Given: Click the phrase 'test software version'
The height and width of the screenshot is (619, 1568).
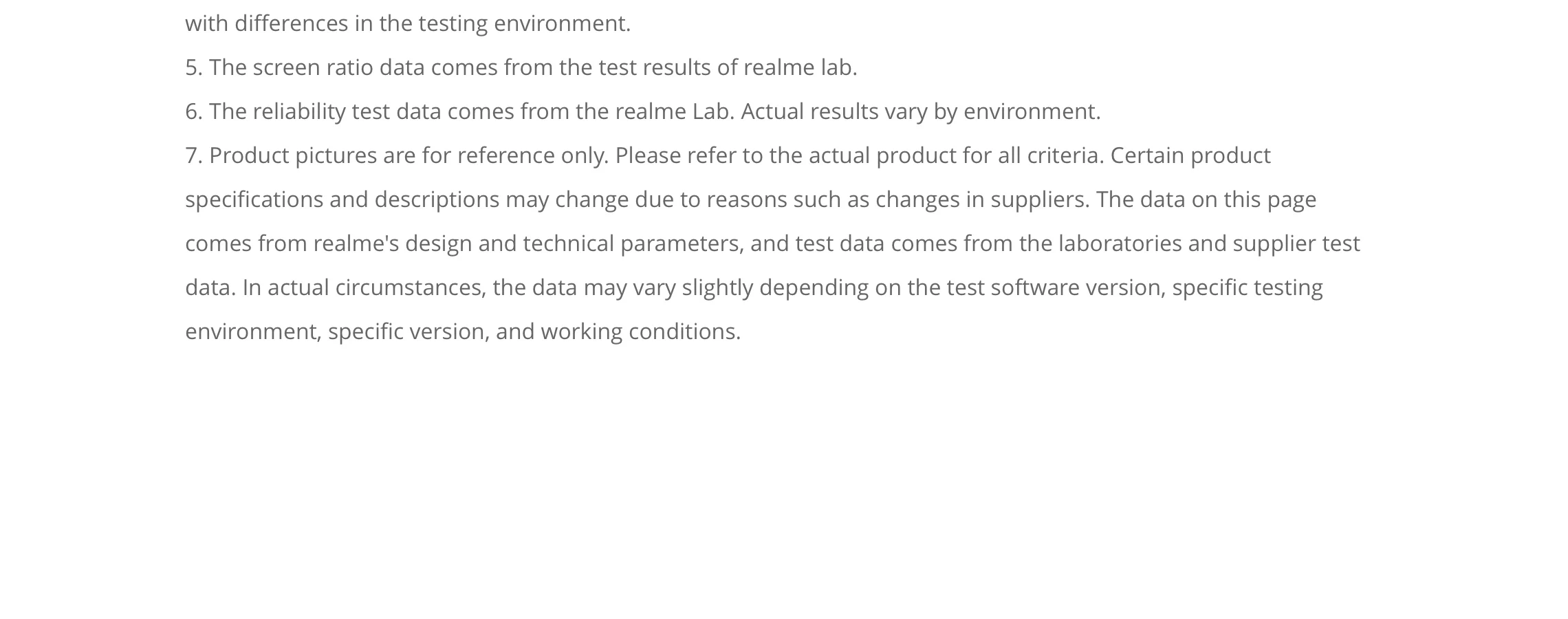Looking at the screenshot, I should [1056, 287].
